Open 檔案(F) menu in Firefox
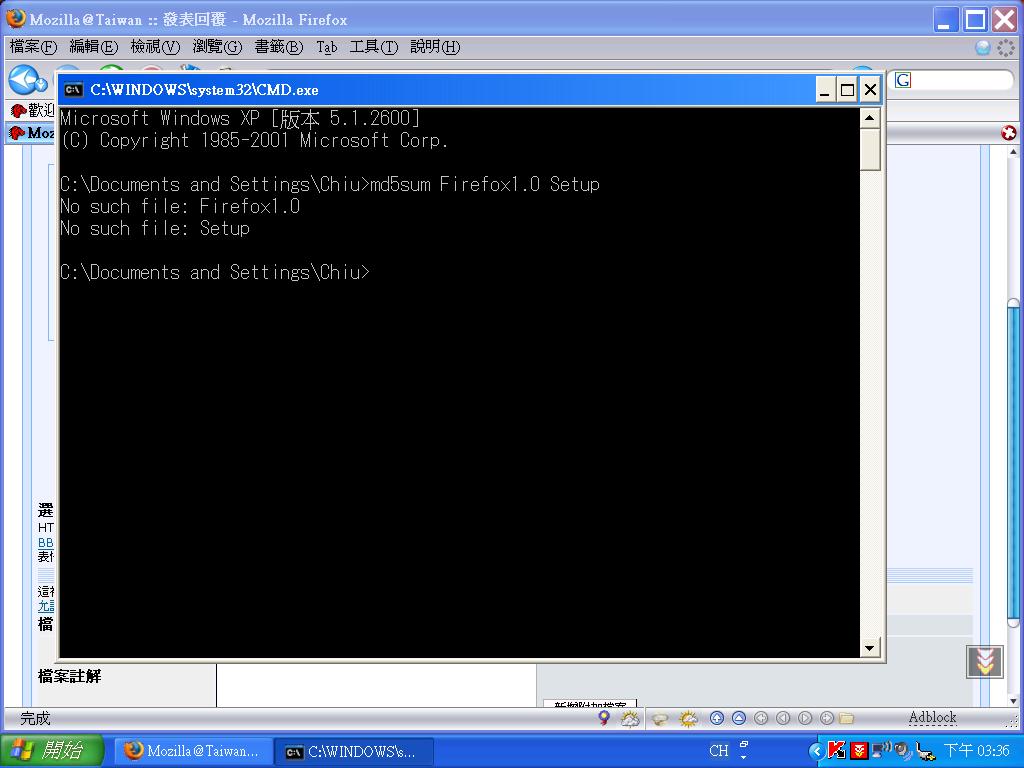This screenshot has height=768, width=1024. pos(33,47)
